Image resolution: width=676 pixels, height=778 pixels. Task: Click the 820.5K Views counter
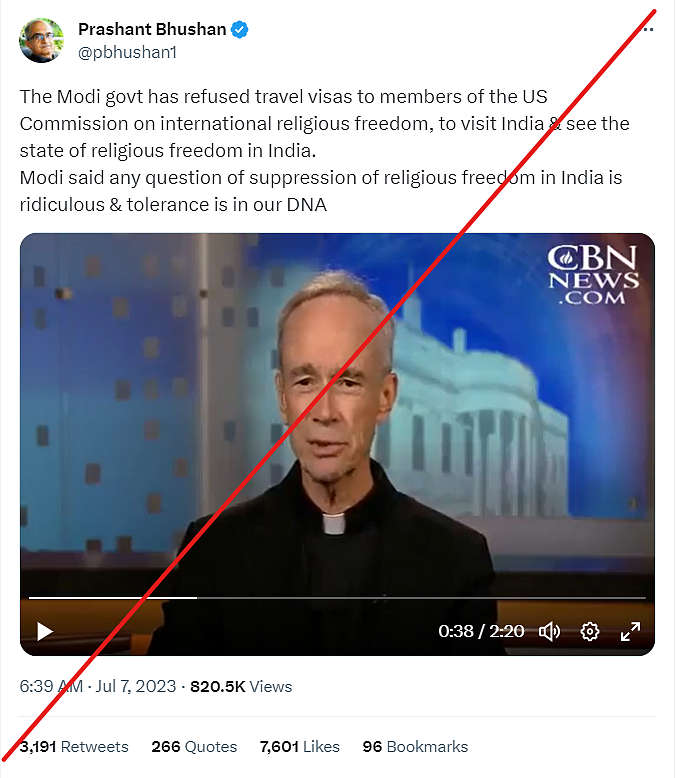[241, 686]
